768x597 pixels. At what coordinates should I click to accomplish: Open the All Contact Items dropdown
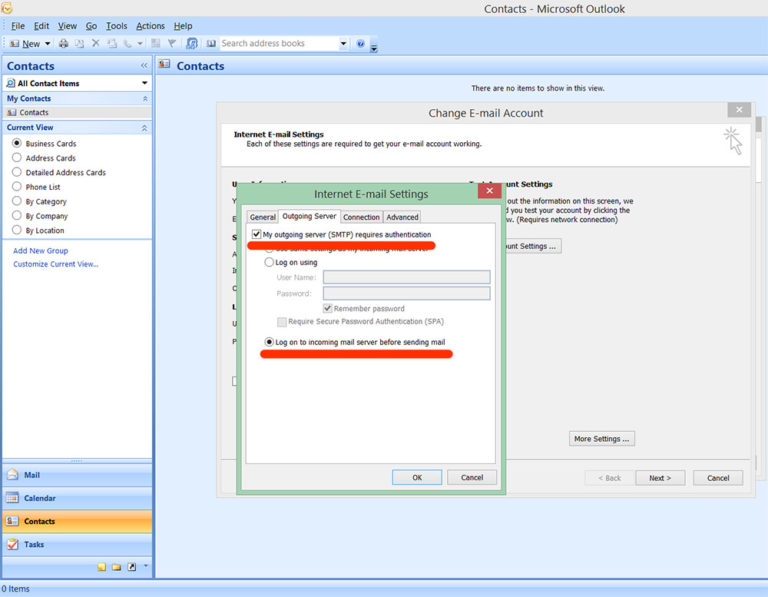(x=144, y=83)
